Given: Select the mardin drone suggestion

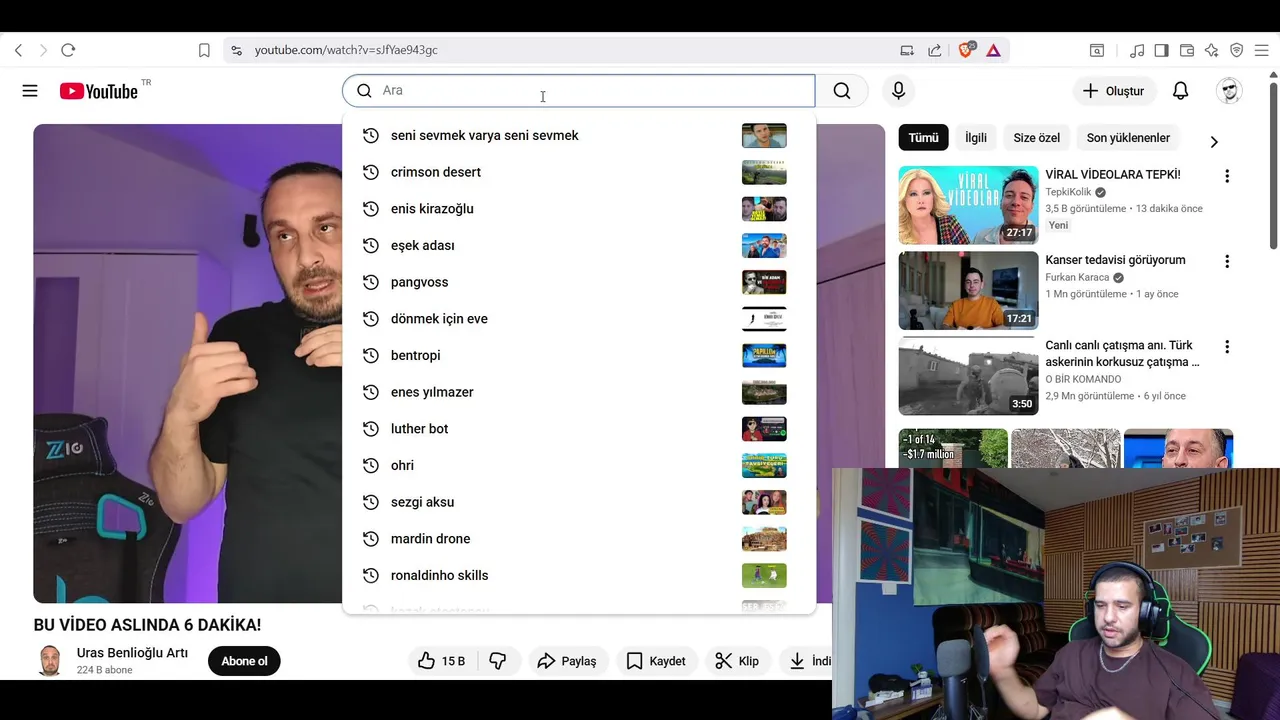Looking at the screenshot, I should tap(579, 539).
